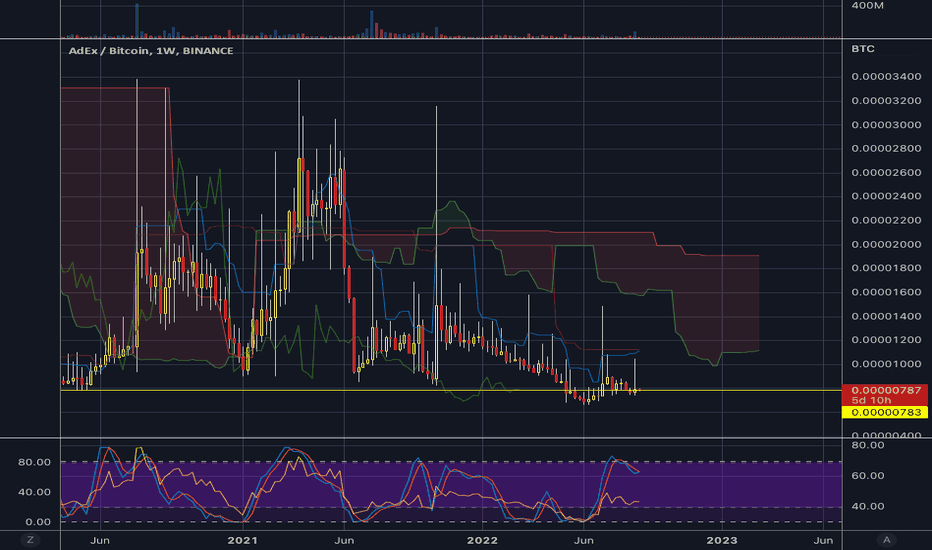Click the 2022 time axis label
The height and width of the screenshot is (550, 932).
[482, 540]
